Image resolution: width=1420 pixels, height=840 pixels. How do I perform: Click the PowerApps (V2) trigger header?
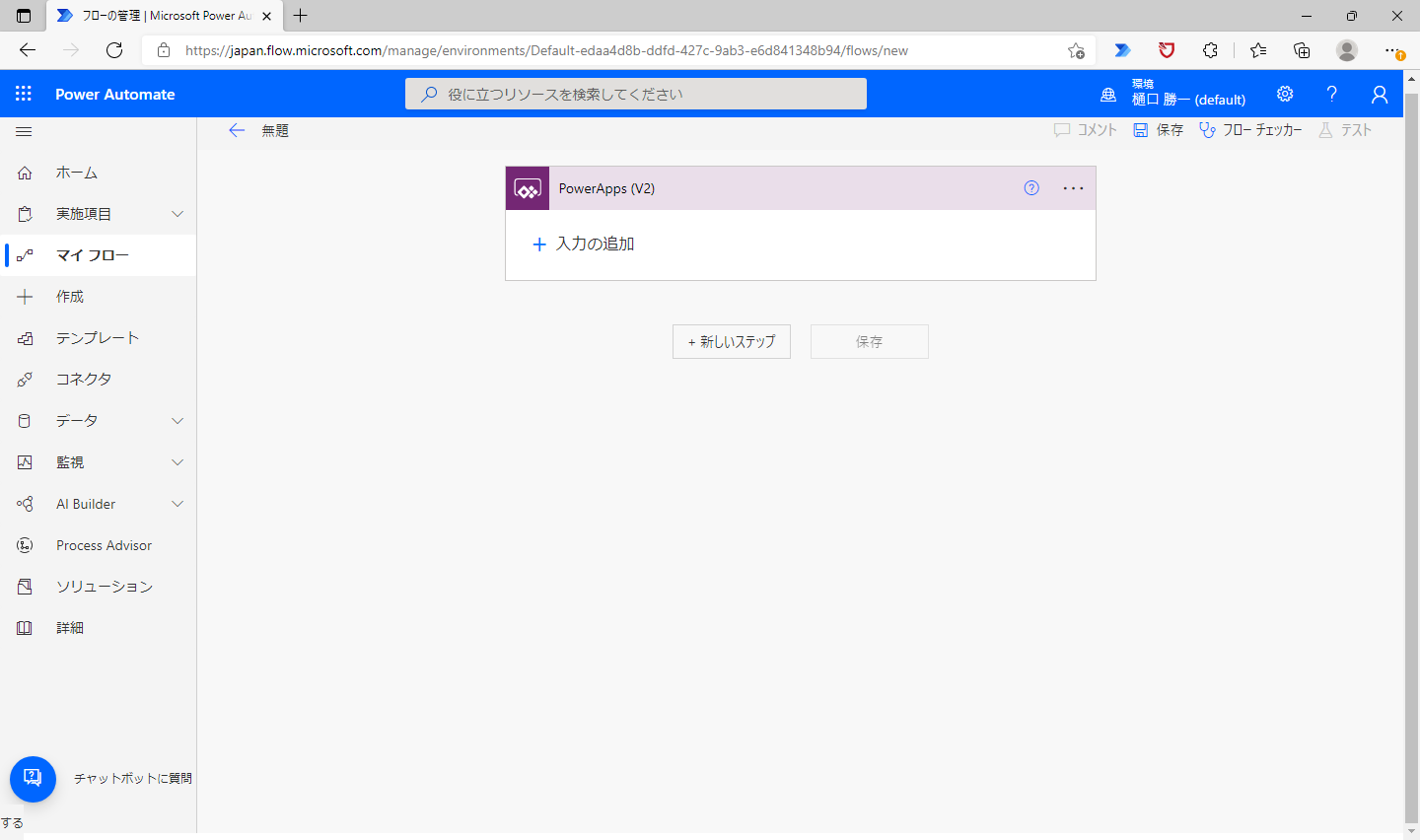[801, 188]
